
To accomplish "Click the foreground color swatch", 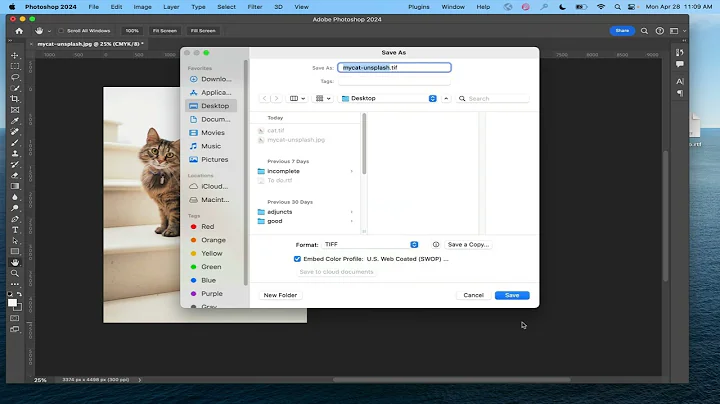I will 12,303.
